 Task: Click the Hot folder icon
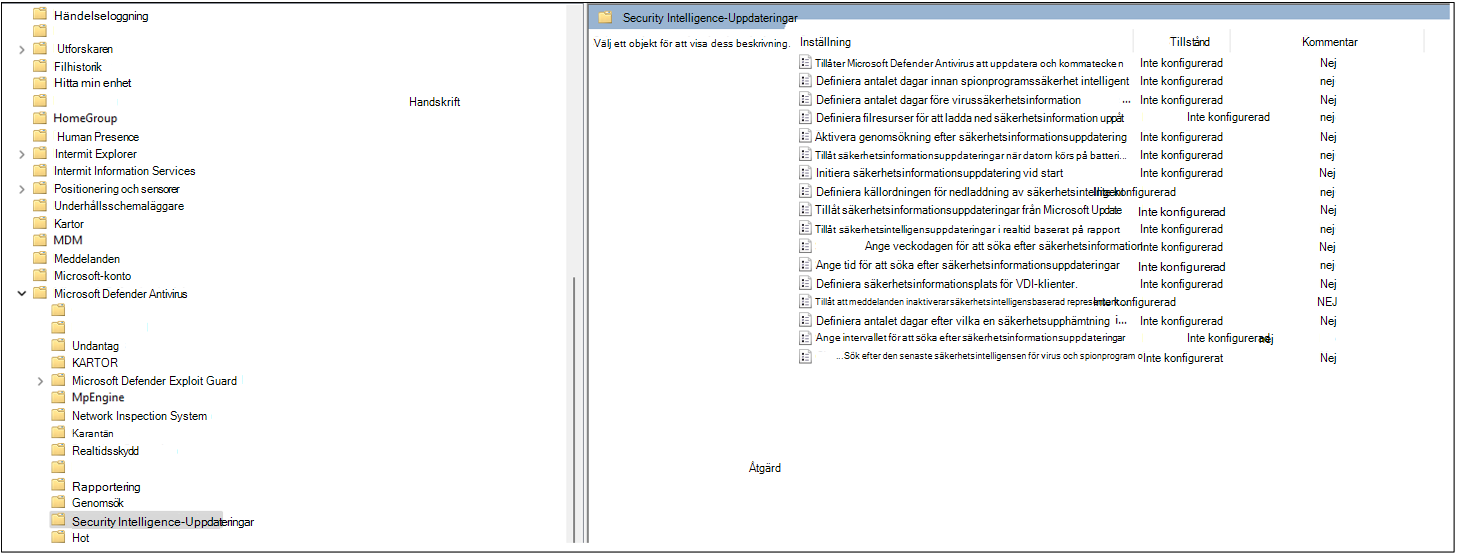tap(58, 538)
